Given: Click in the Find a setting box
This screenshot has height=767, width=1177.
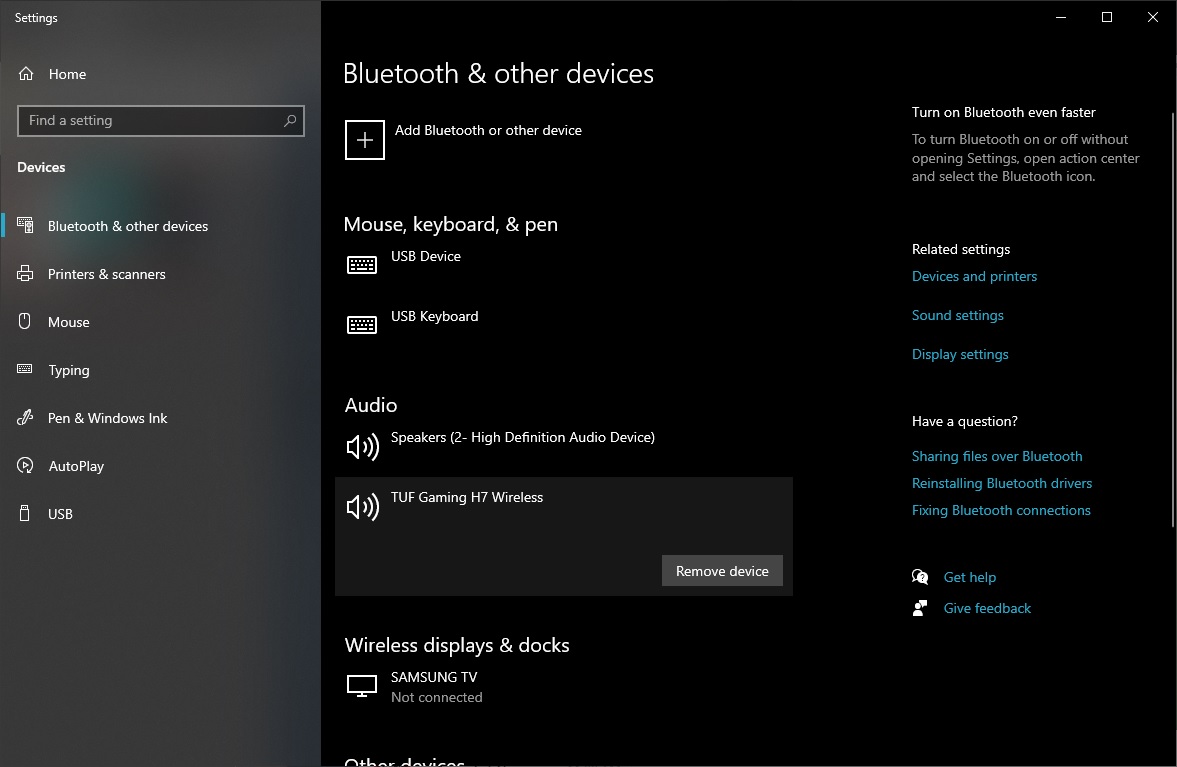Looking at the screenshot, I should [x=150, y=121].
